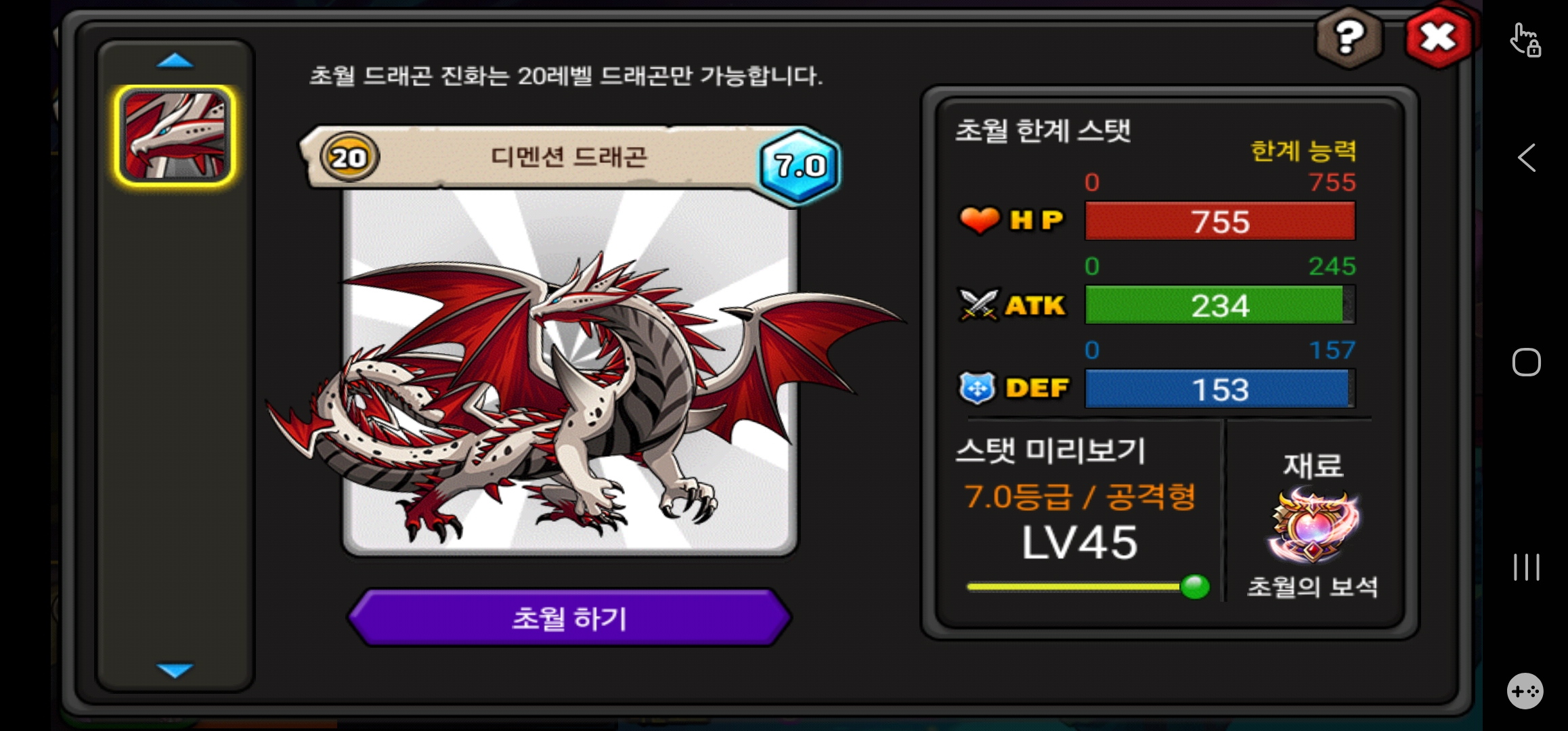Viewport: 1568px width, 731px height.
Task: Click the green ATK bar showing 234
Action: click(1220, 305)
